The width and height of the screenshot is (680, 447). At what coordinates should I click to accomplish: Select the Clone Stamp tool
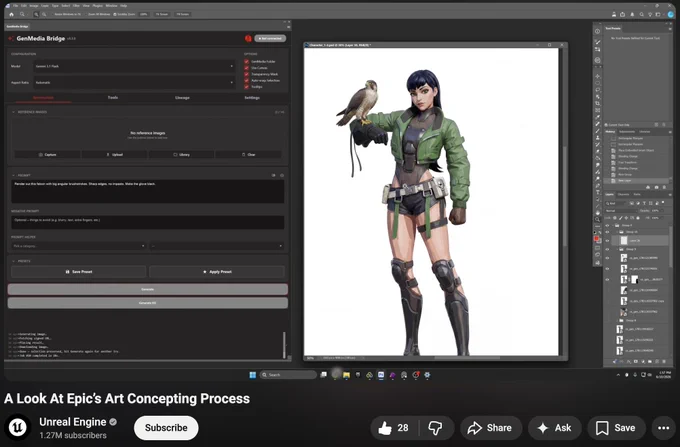(598, 137)
